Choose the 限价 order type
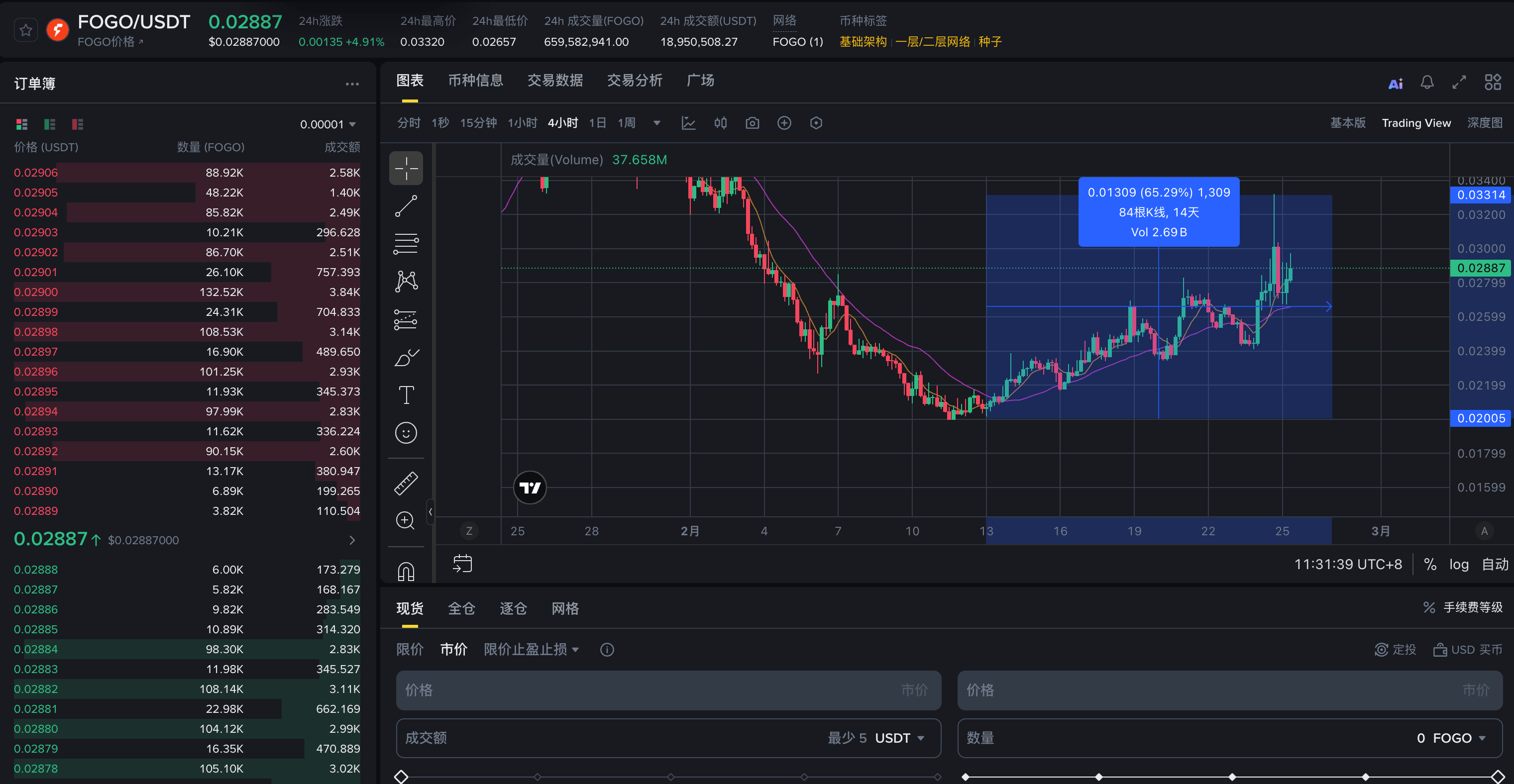1514x784 pixels. click(410, 650)
